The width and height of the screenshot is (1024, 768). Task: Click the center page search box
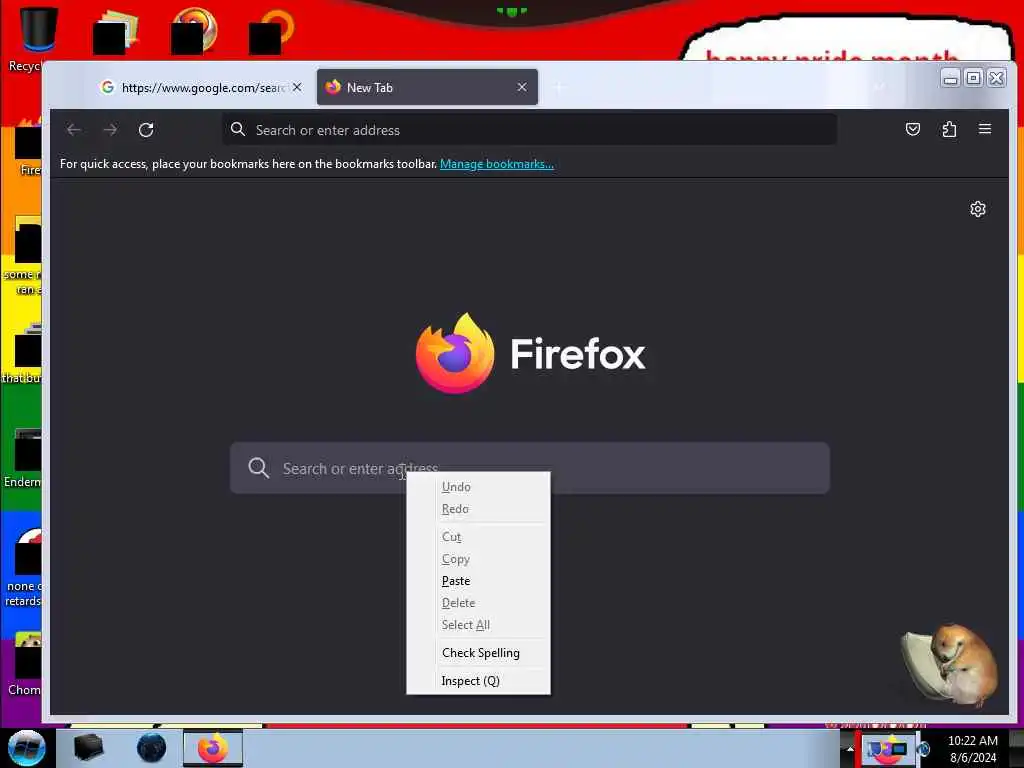(x=530, y=468)
